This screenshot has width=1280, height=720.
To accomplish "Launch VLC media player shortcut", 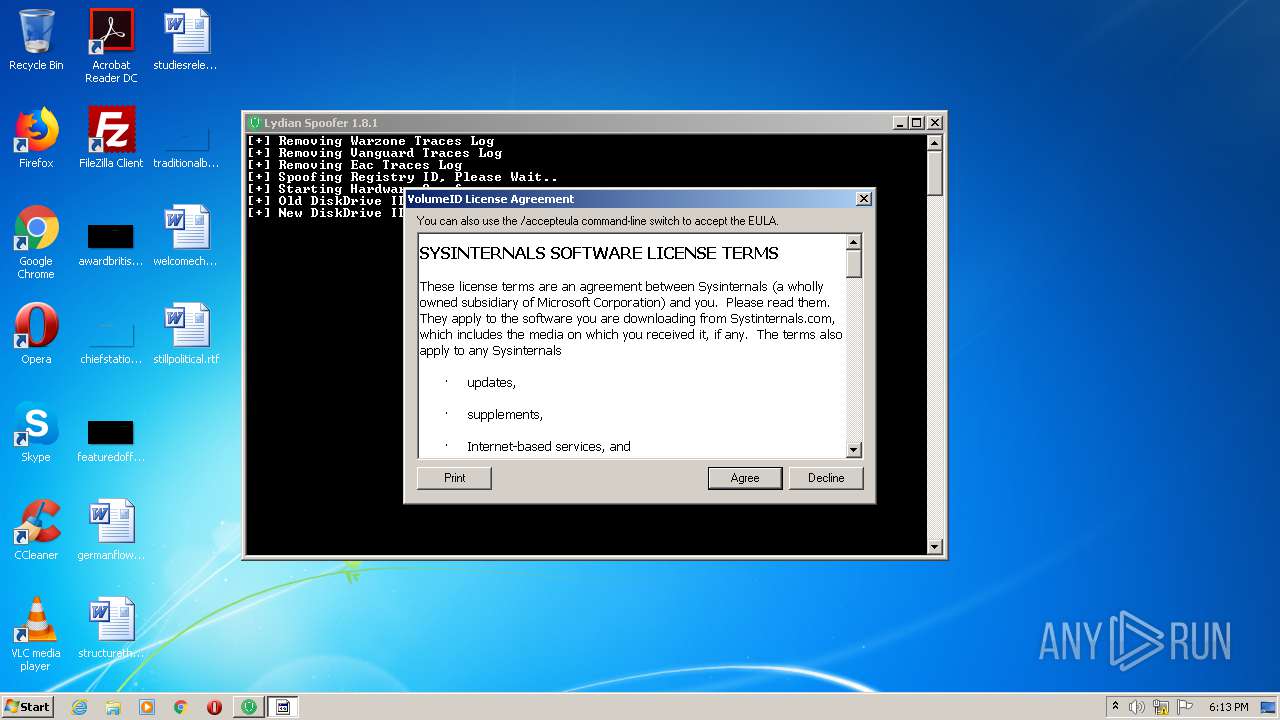I will 36,634.
